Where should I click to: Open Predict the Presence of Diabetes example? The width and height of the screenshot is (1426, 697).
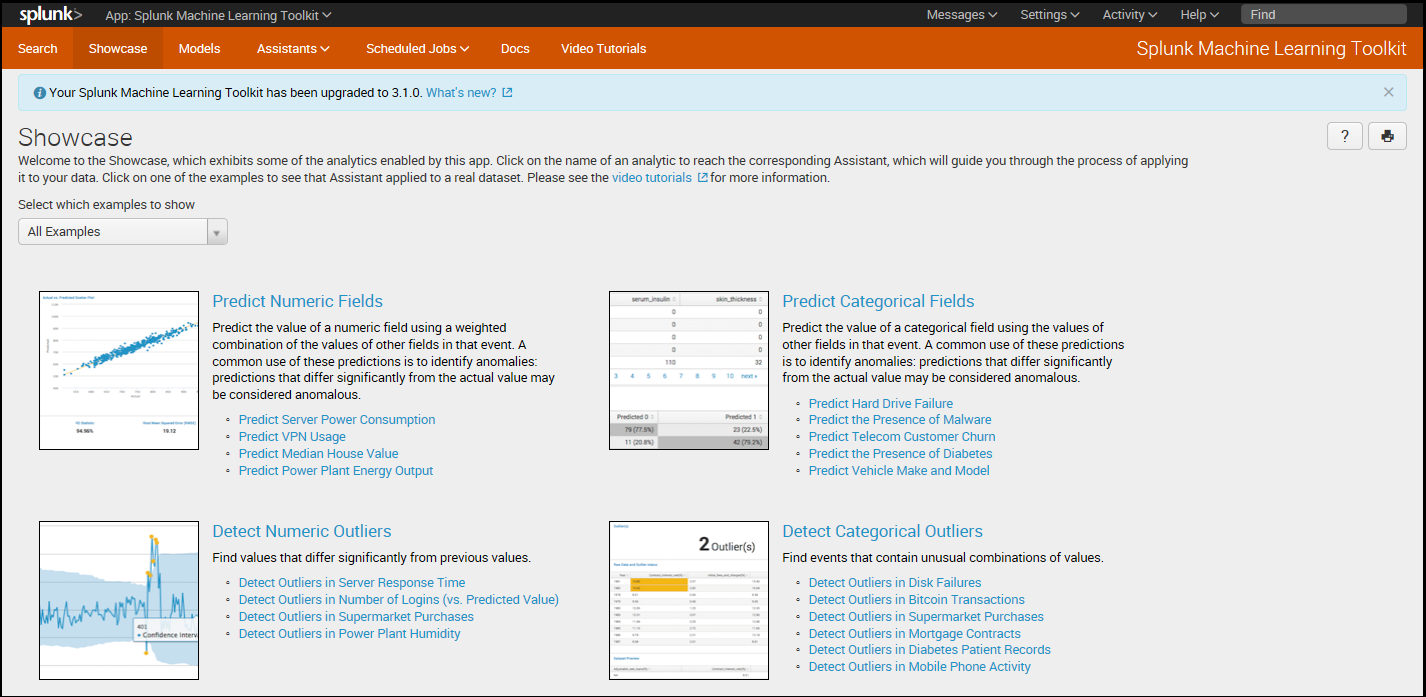(x=900, y=454)
